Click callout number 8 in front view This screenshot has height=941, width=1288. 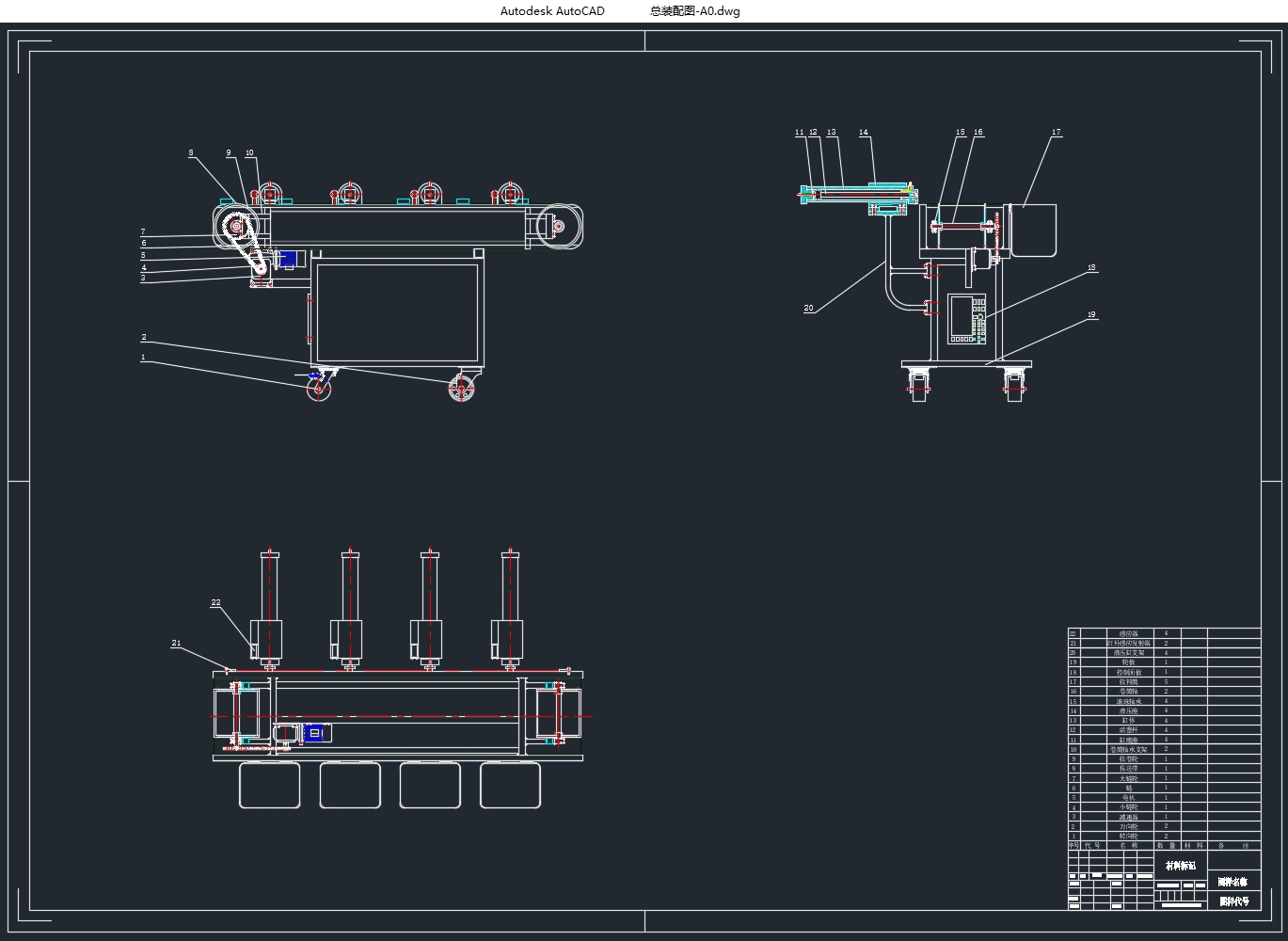[x=191, y=152]
